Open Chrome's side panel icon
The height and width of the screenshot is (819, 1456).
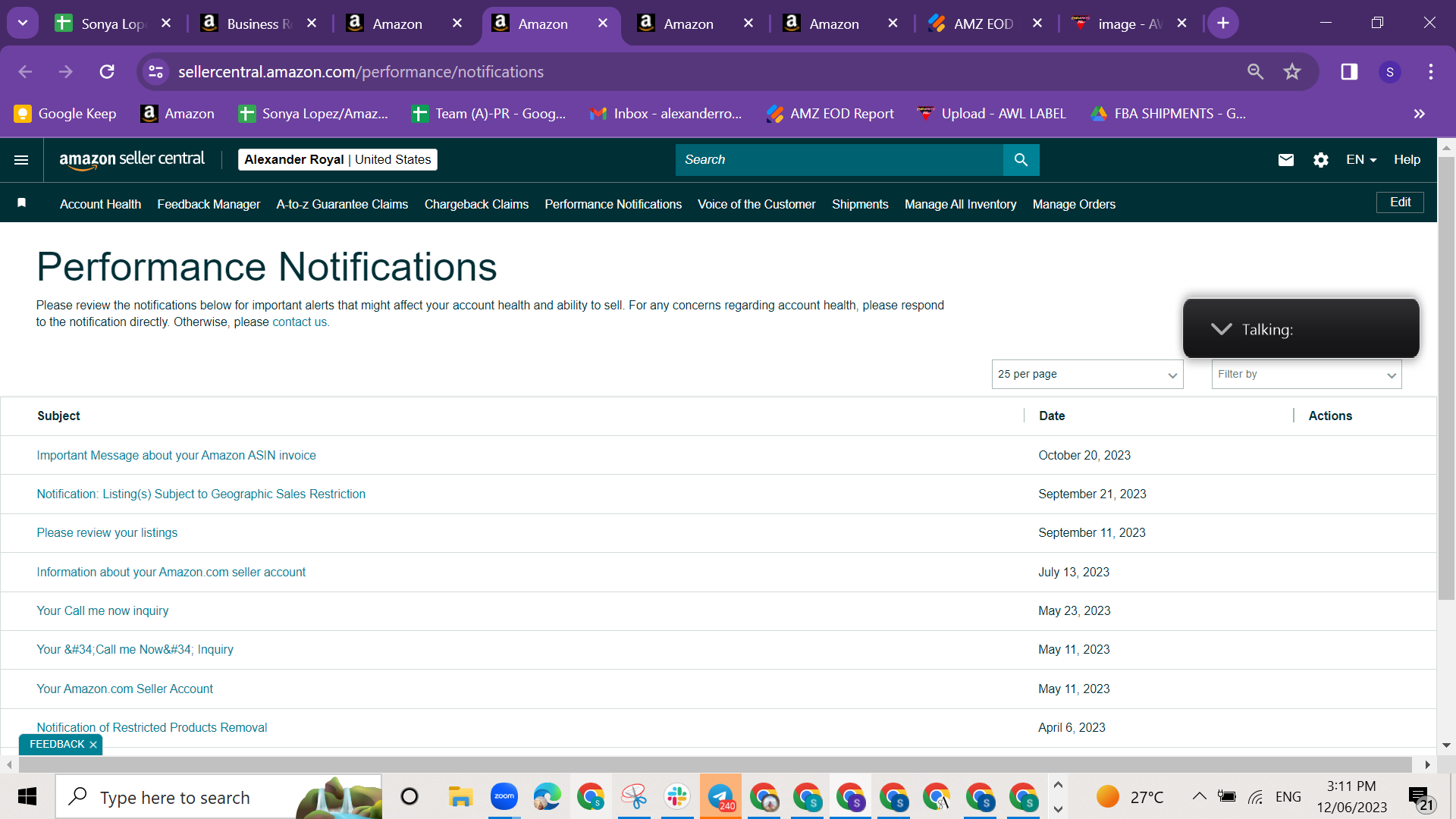pyautogui.click(x=1349, y=72)
